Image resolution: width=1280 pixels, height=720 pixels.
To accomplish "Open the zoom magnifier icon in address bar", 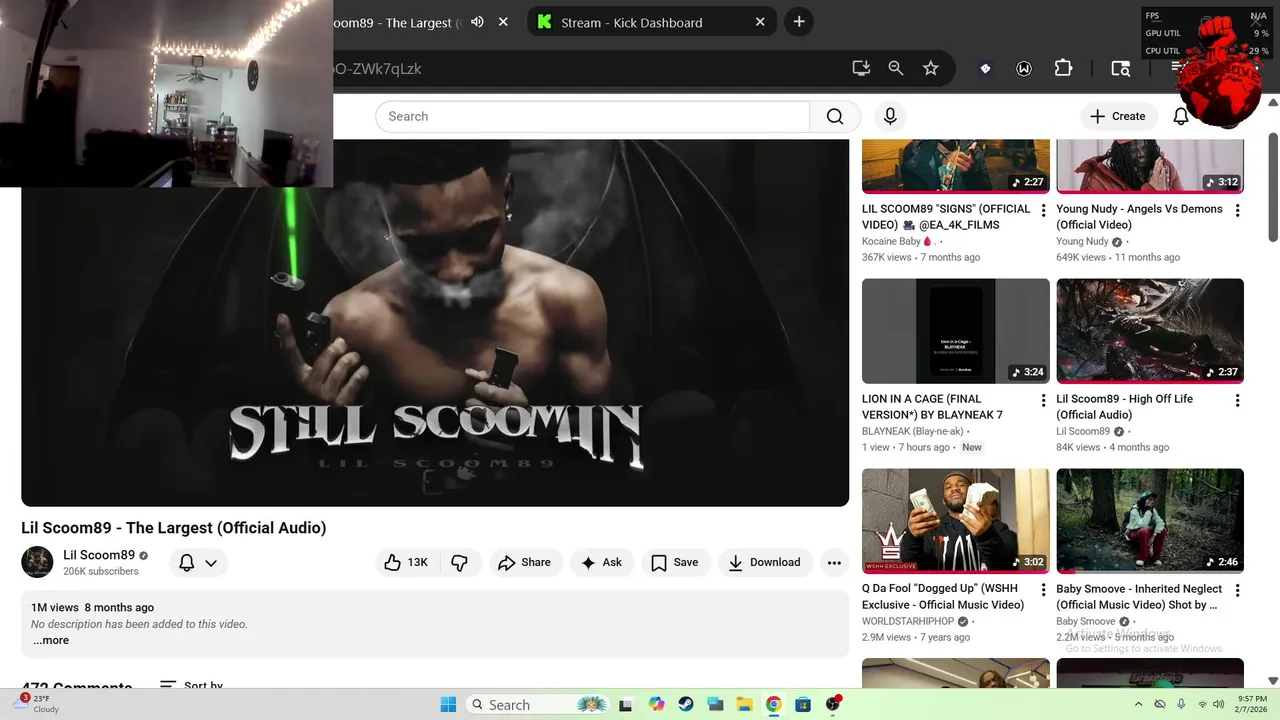I will coord(896,68).
